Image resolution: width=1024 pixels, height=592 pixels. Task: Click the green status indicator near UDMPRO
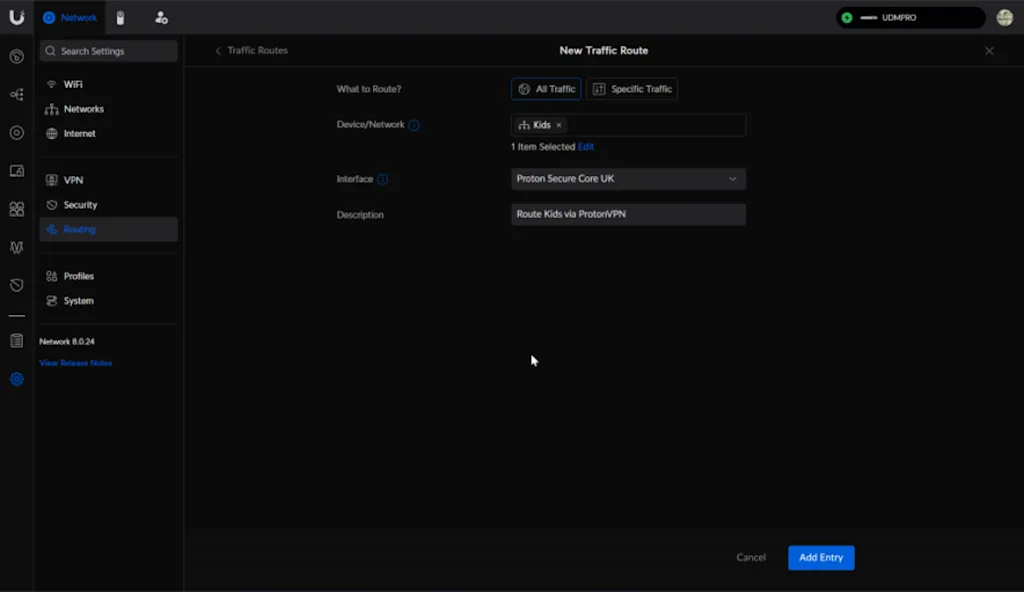pyautogui.click(x=847, y=18)
